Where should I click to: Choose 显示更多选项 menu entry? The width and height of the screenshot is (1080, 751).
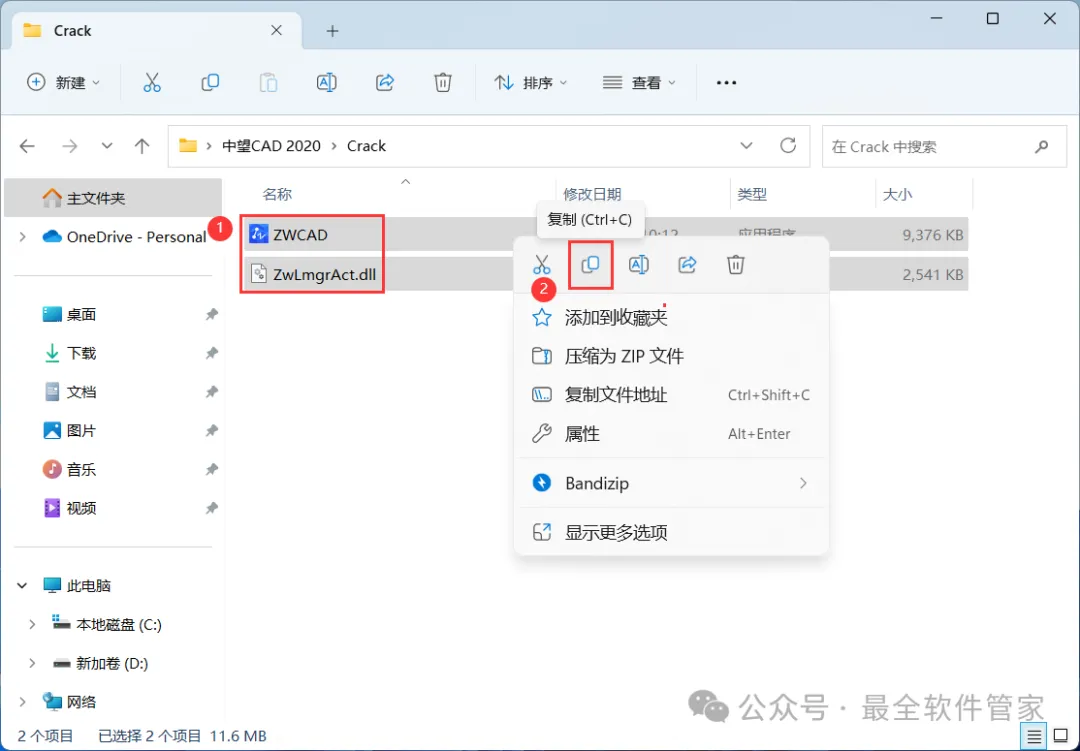click(x=672, y=533)
